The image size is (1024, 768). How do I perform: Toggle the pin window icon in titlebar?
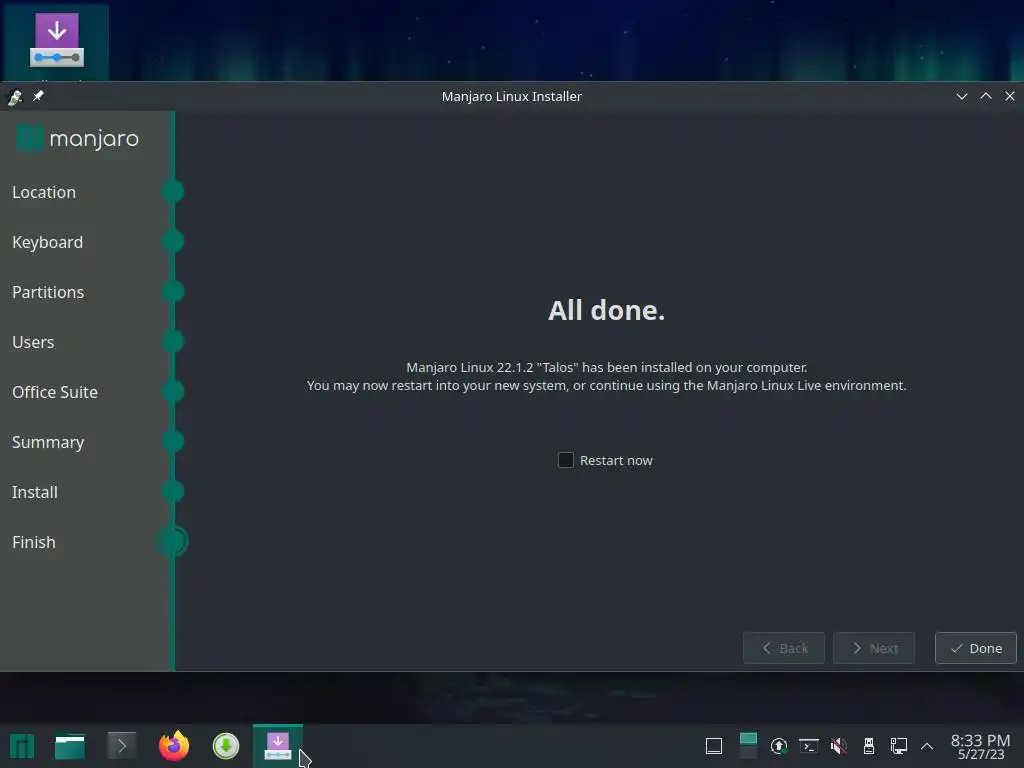[38, 96]
